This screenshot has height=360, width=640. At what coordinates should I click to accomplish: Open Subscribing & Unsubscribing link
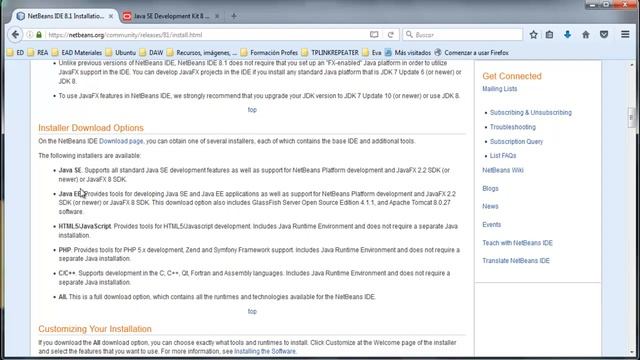point(531,113)
